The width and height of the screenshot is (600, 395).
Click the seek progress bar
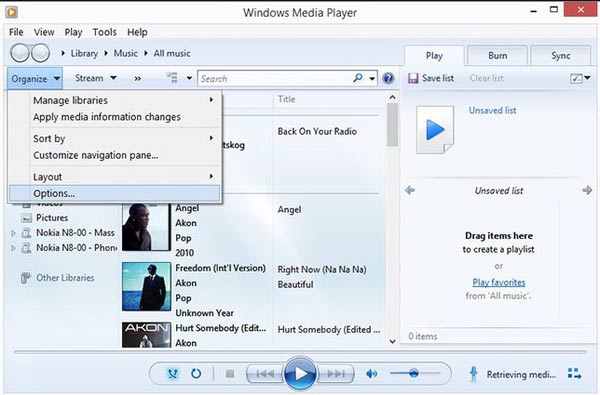tap(300, 351)
